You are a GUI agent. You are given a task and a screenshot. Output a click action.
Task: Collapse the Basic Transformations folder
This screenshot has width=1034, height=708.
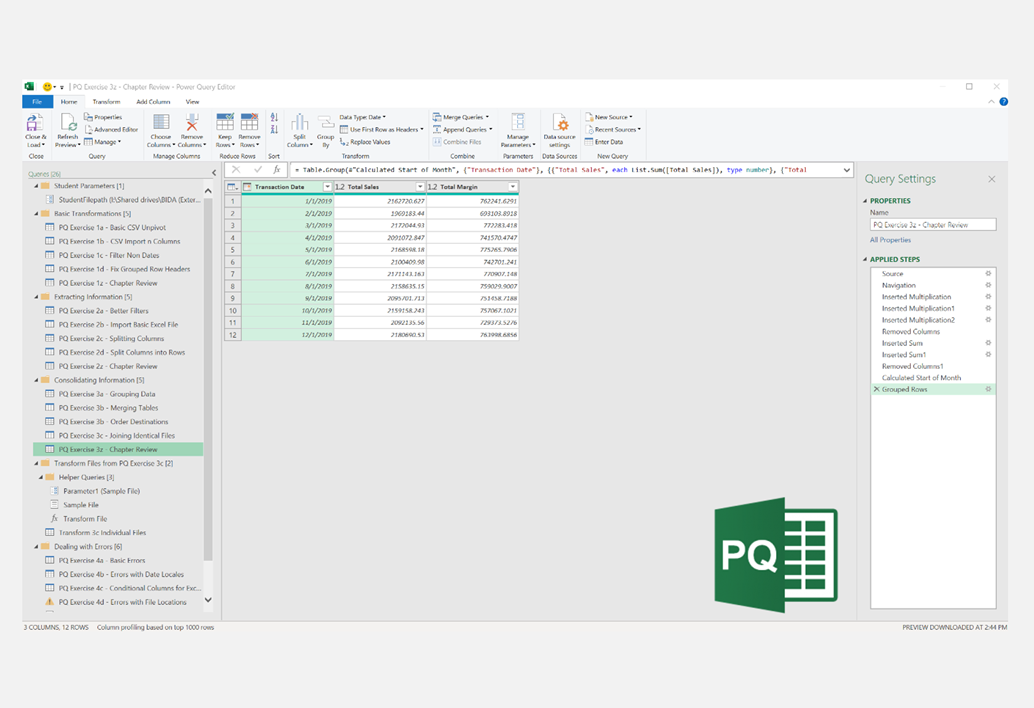pyautogui.click(x=37, y=213)
